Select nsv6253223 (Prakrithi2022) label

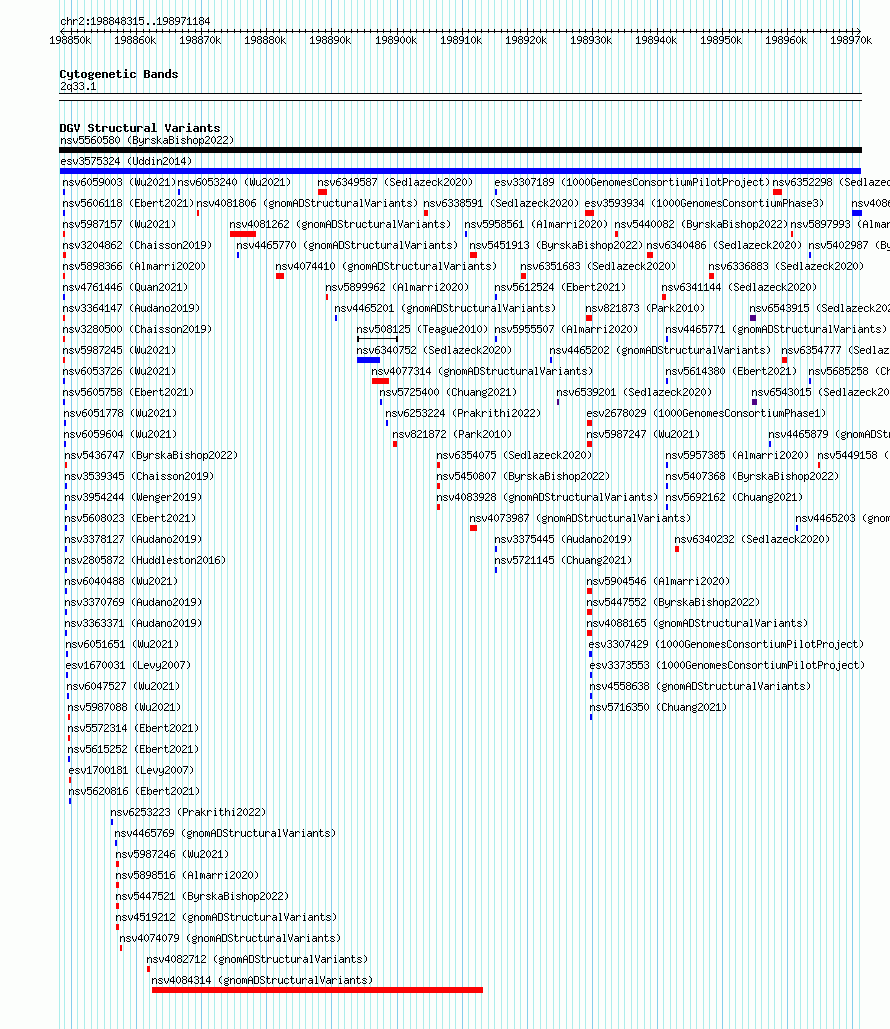point(188,812)
